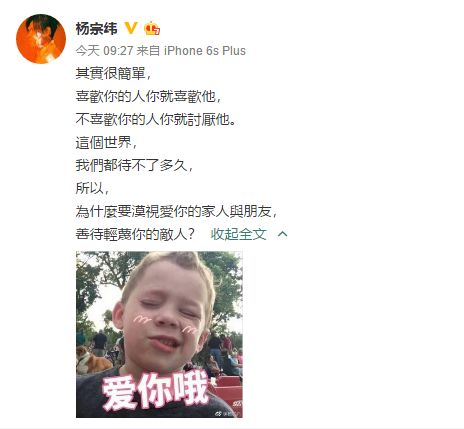Click the line 我們都待不了多久
Image resolution: width=464 pixels, height=429 pixels.
(x=134, y=165)
